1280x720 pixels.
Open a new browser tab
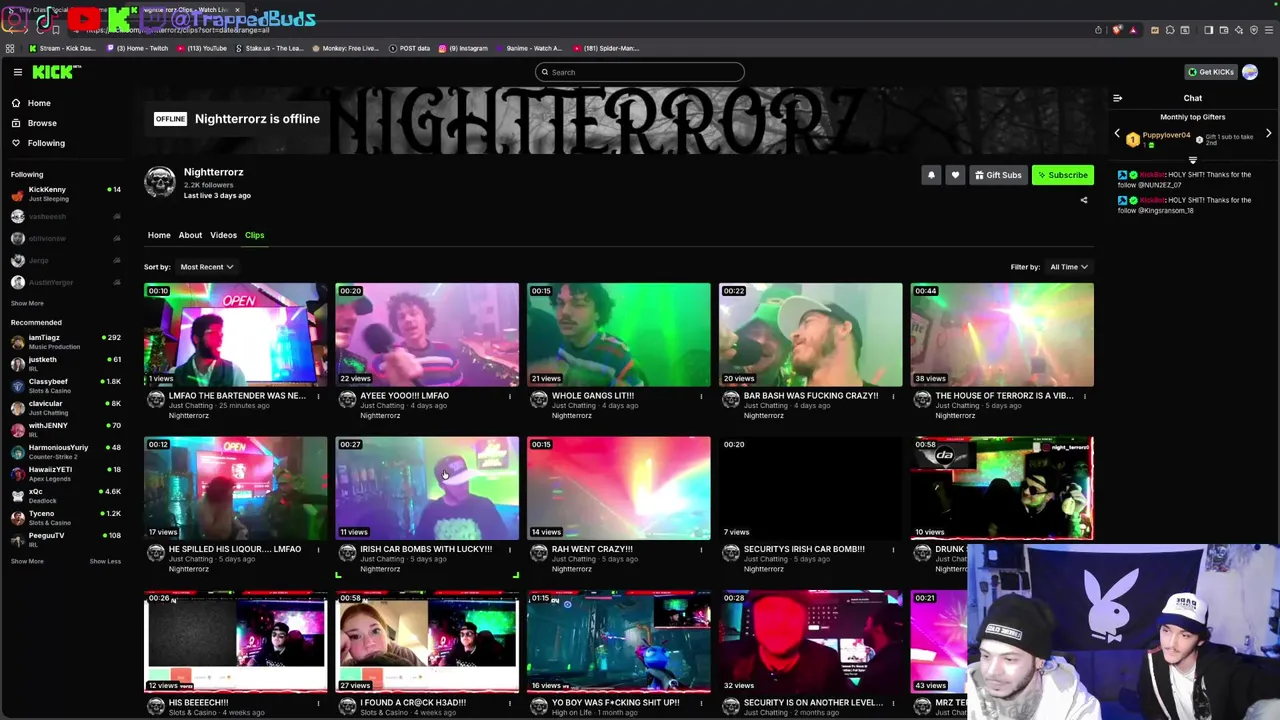click(x=256, y=10)
